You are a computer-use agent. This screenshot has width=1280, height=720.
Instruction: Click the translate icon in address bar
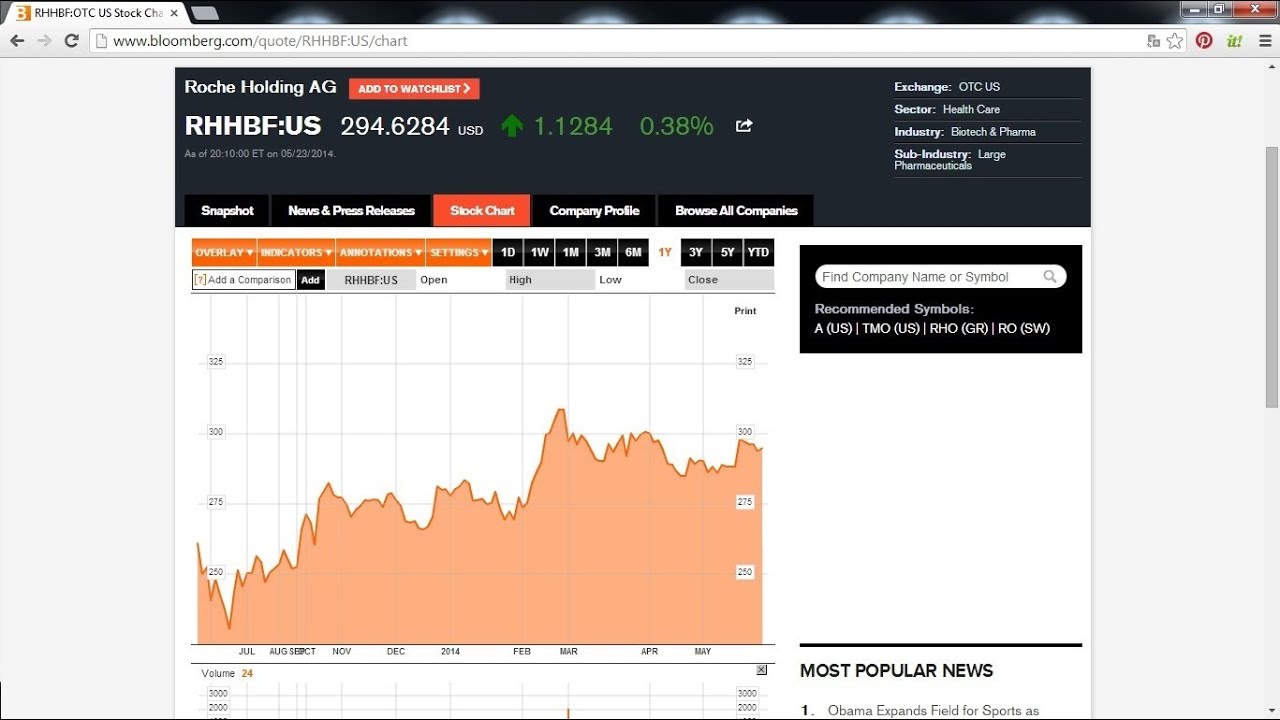pos(1154,41)
